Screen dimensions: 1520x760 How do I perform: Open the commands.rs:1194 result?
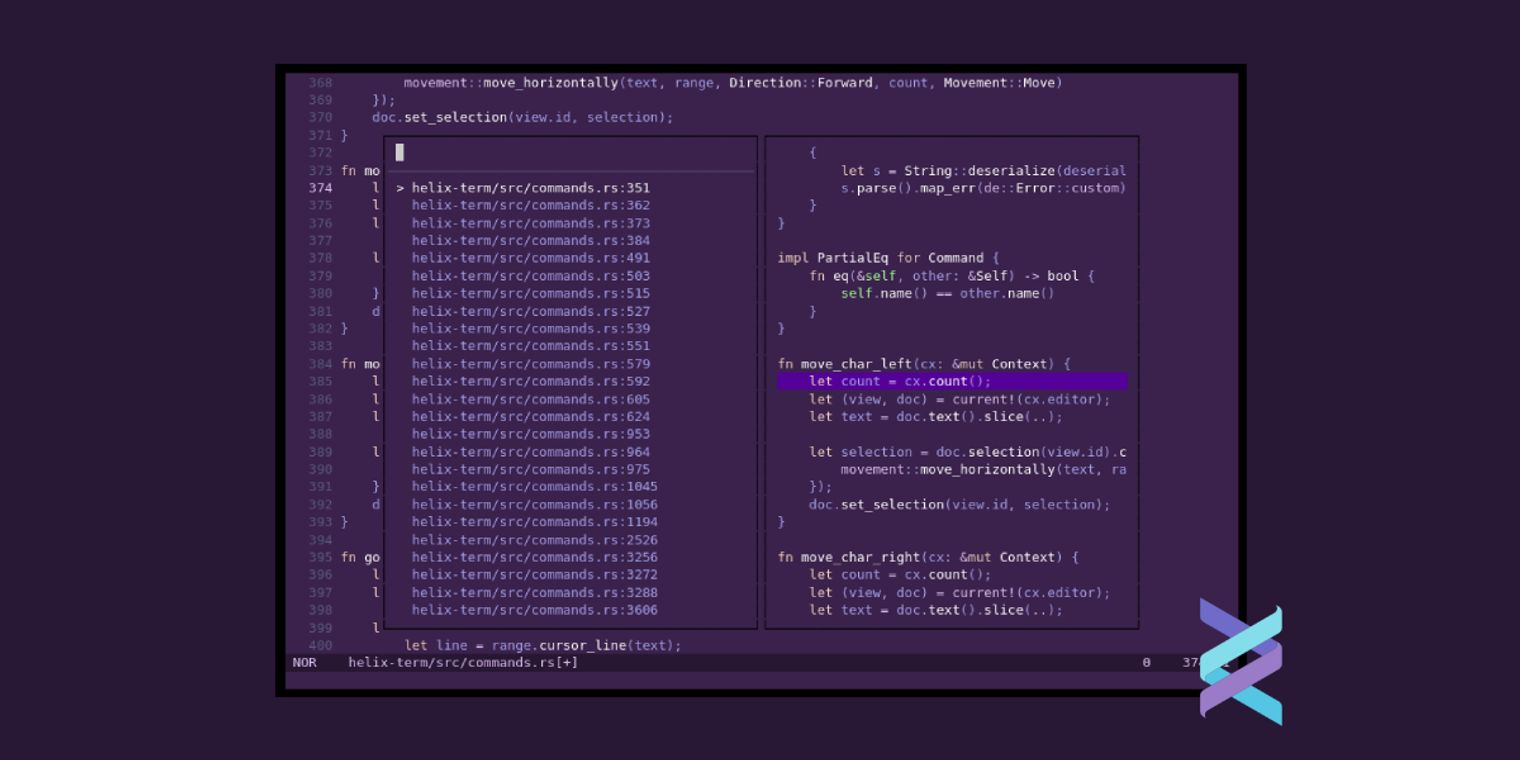[x=535, y=522]
